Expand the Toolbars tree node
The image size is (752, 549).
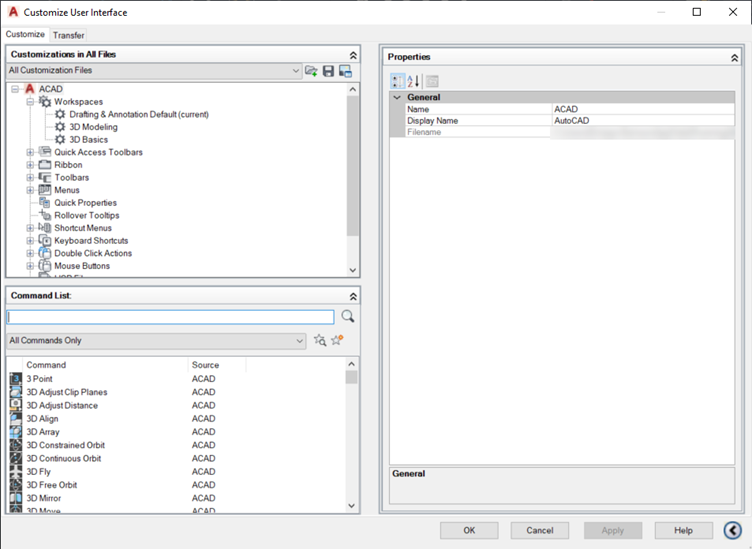point(30,177)
